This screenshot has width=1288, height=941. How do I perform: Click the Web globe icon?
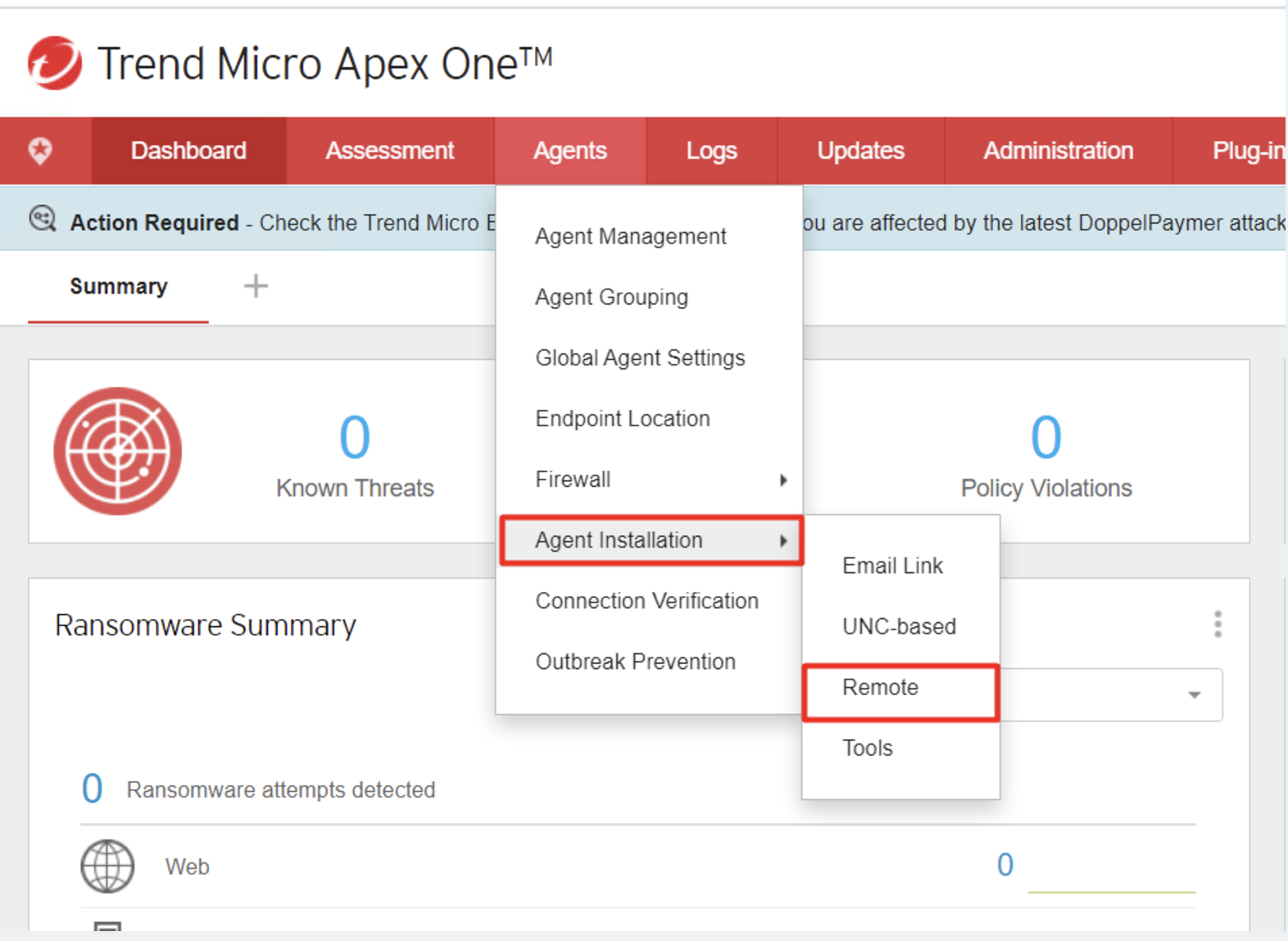point(107,866)
